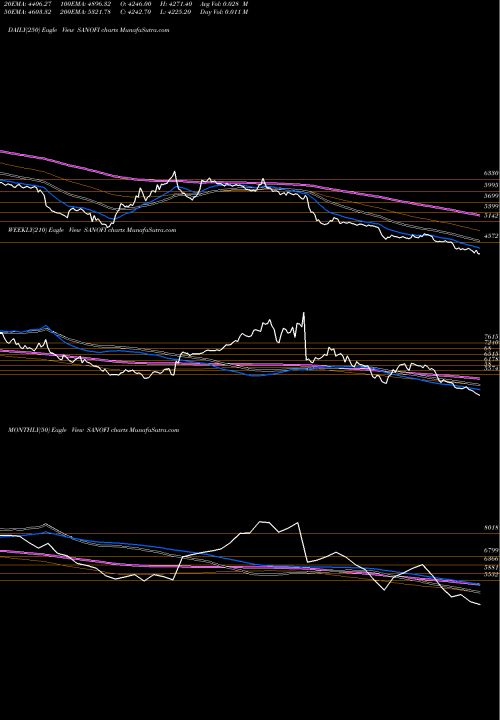Click the Avg Vol reading
This screenshot has height=720, width=500.
coord(224,4)
